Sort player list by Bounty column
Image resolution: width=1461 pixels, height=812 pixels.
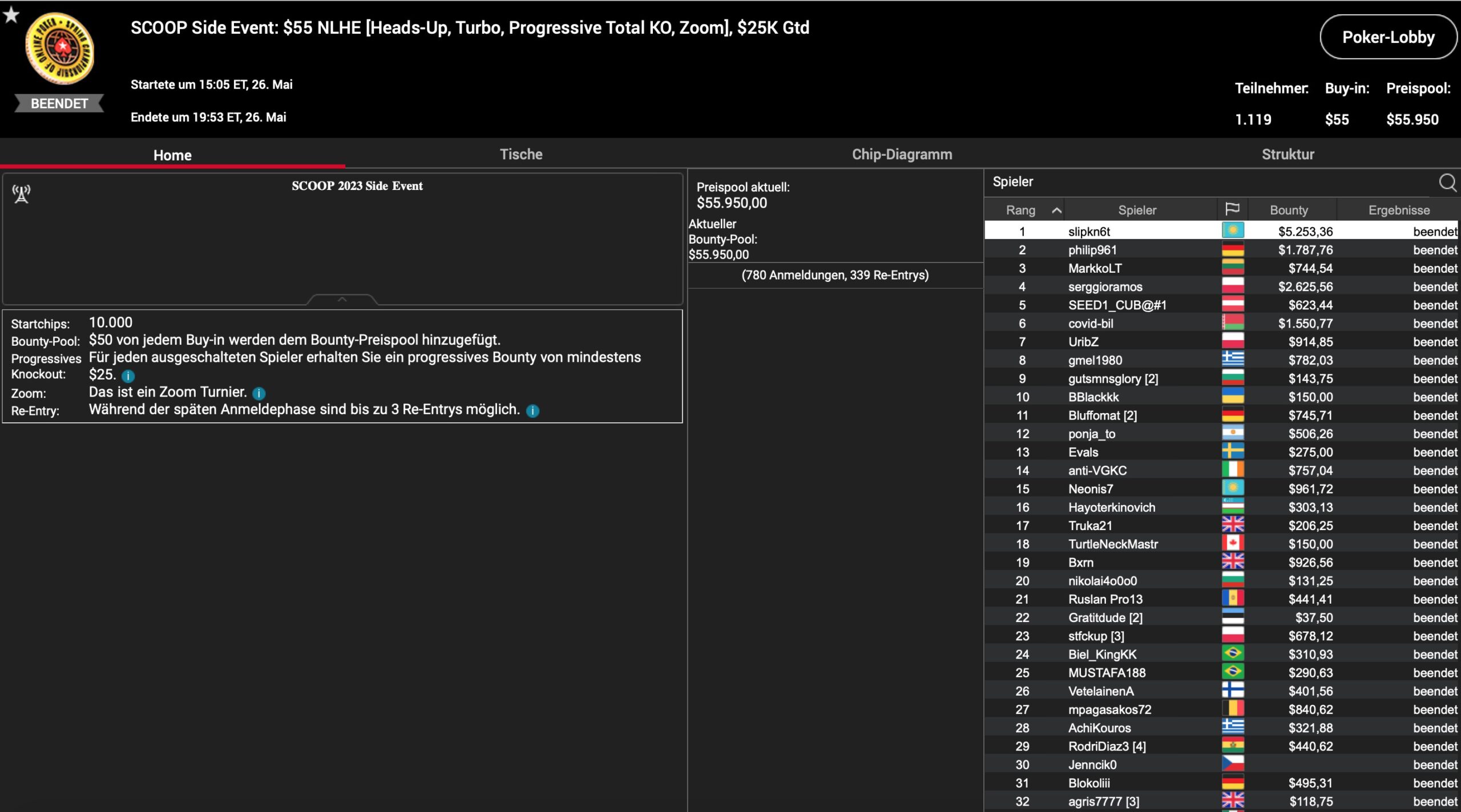[1289, 210]
